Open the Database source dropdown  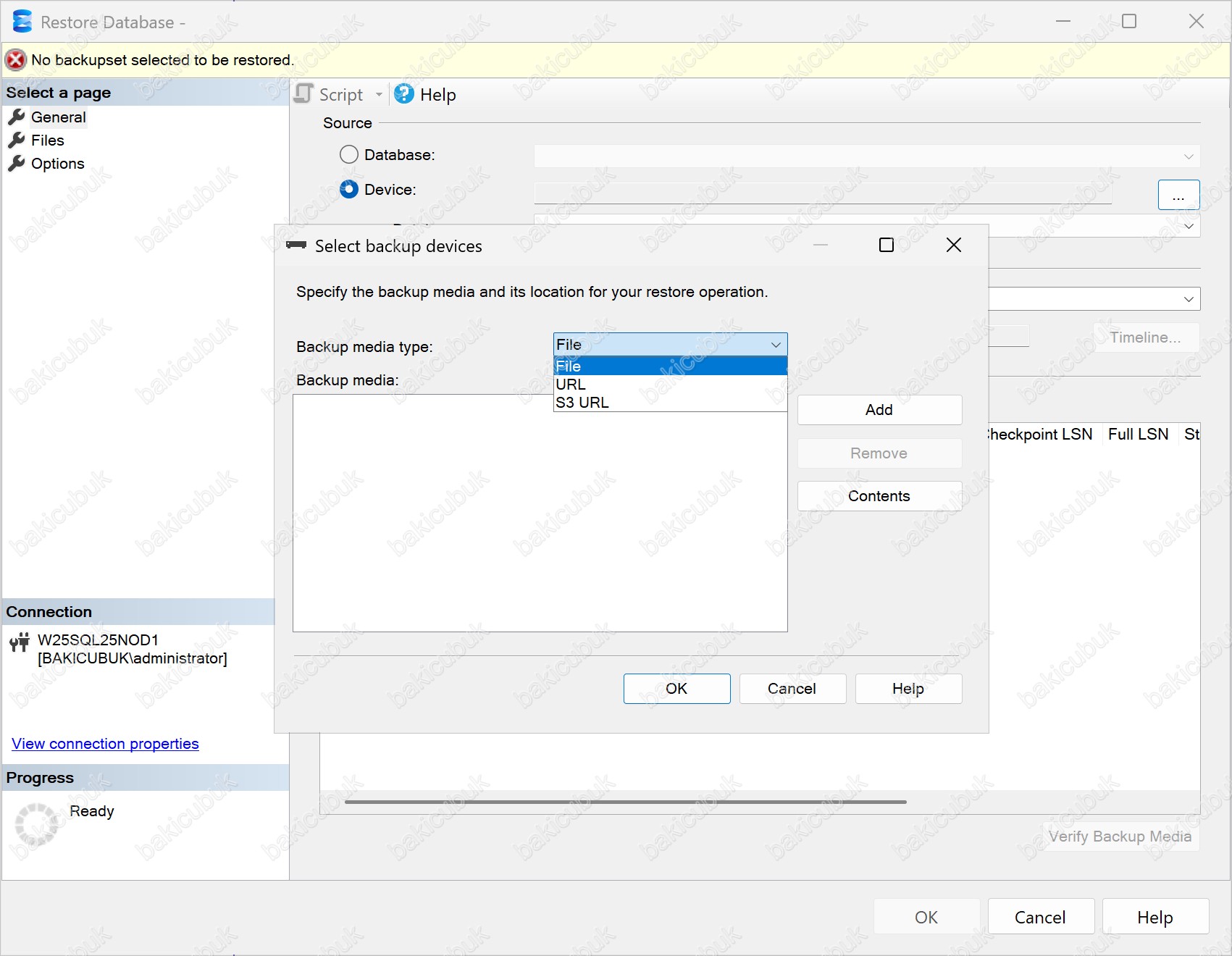click(1188, 156)
